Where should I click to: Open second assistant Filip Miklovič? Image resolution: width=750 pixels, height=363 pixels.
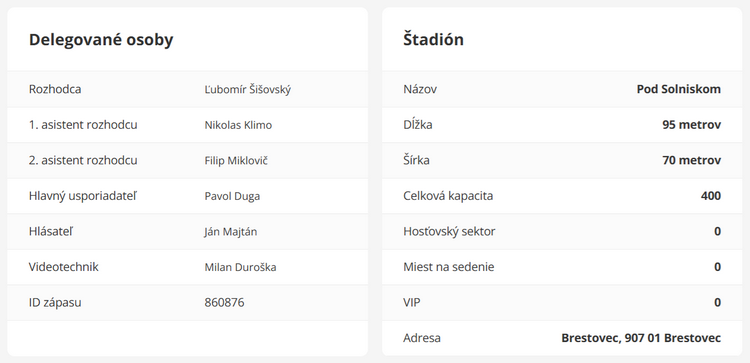[x=236, y=160]
